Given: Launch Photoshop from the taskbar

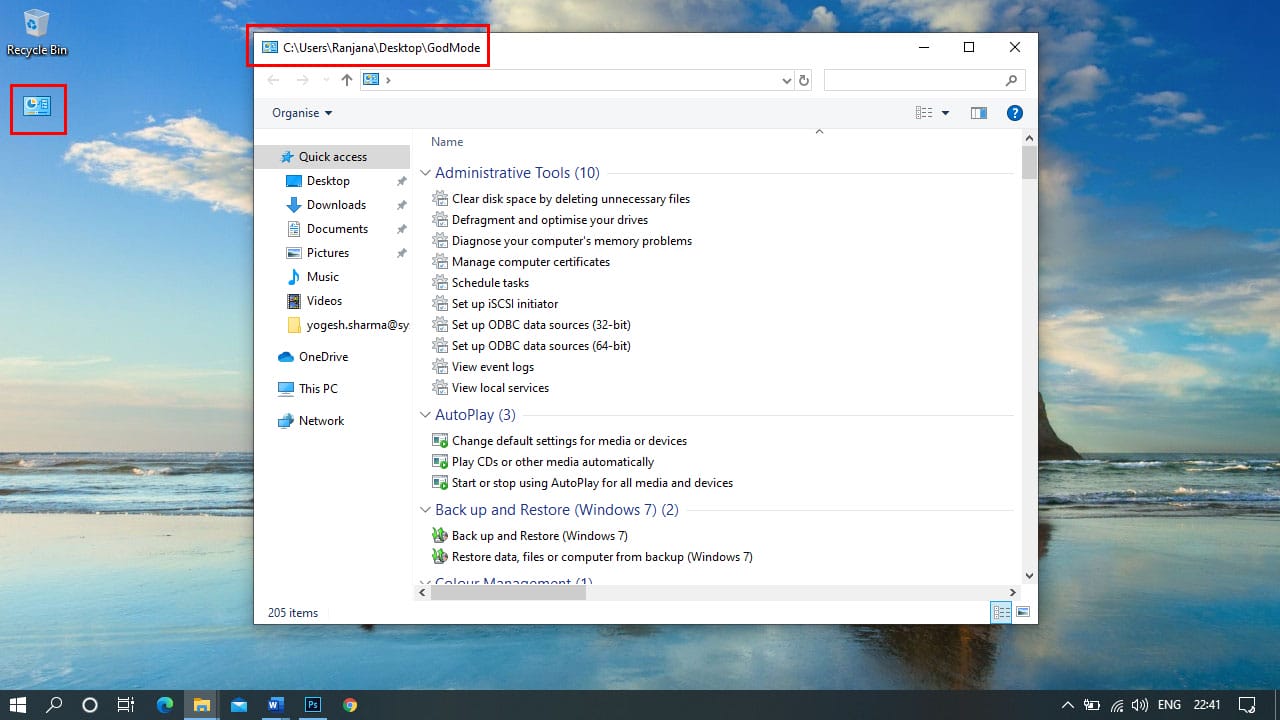Looking at the screenshot, I should pyautogui.click(x=313, y=704).
